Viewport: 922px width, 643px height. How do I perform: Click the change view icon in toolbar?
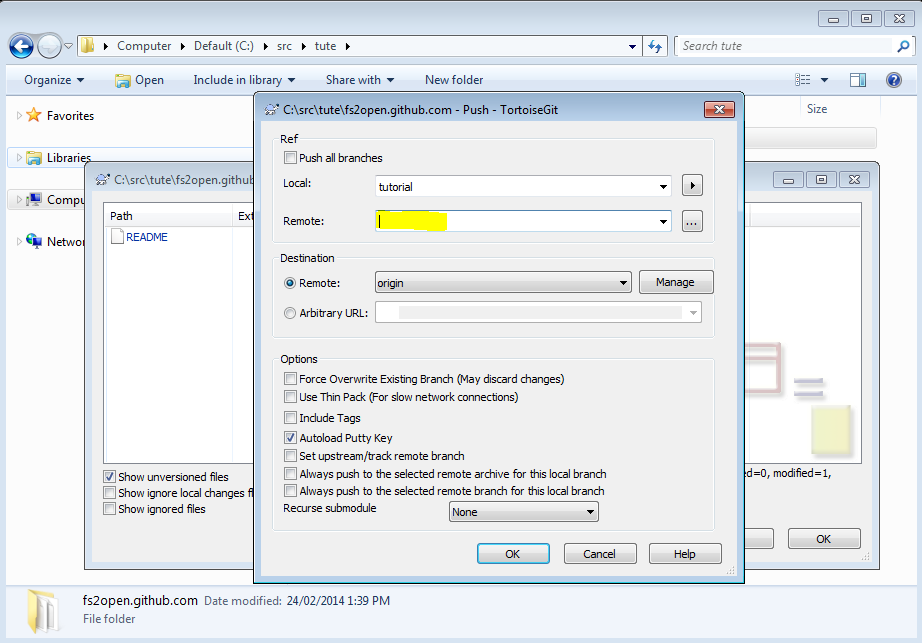(x=803, y=80)
